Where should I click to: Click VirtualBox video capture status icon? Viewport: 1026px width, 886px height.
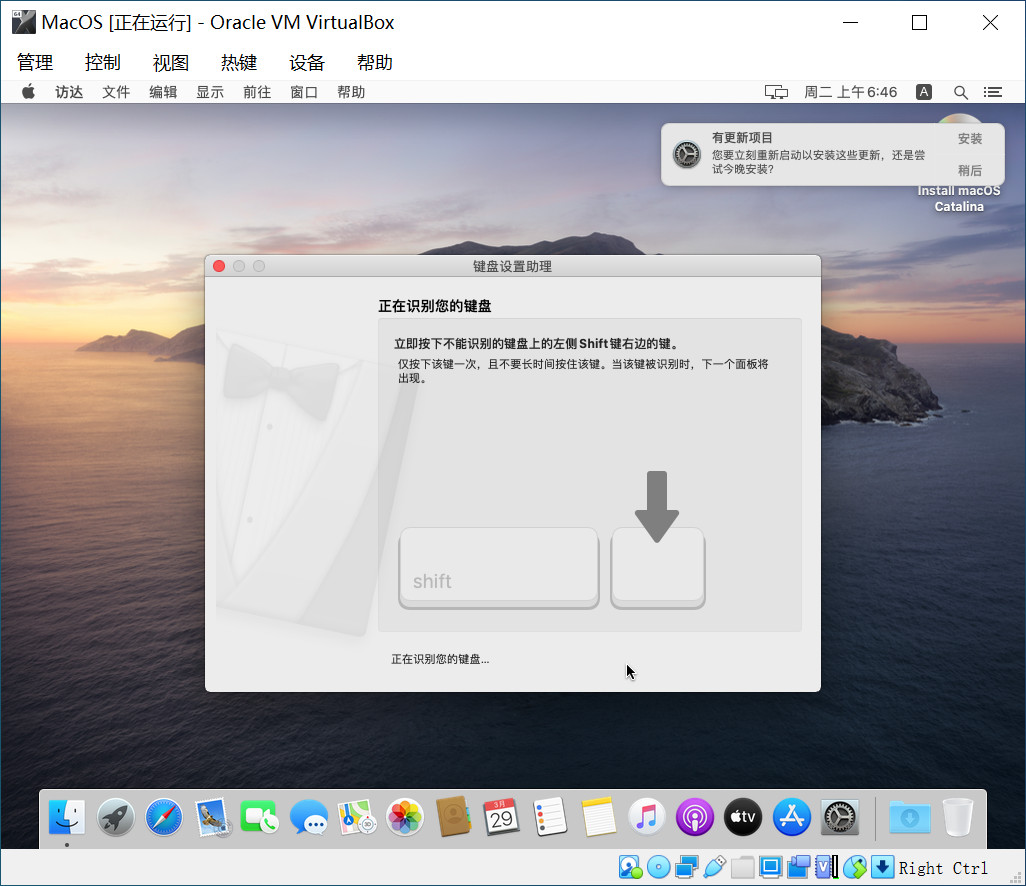(x=799, y=868)
